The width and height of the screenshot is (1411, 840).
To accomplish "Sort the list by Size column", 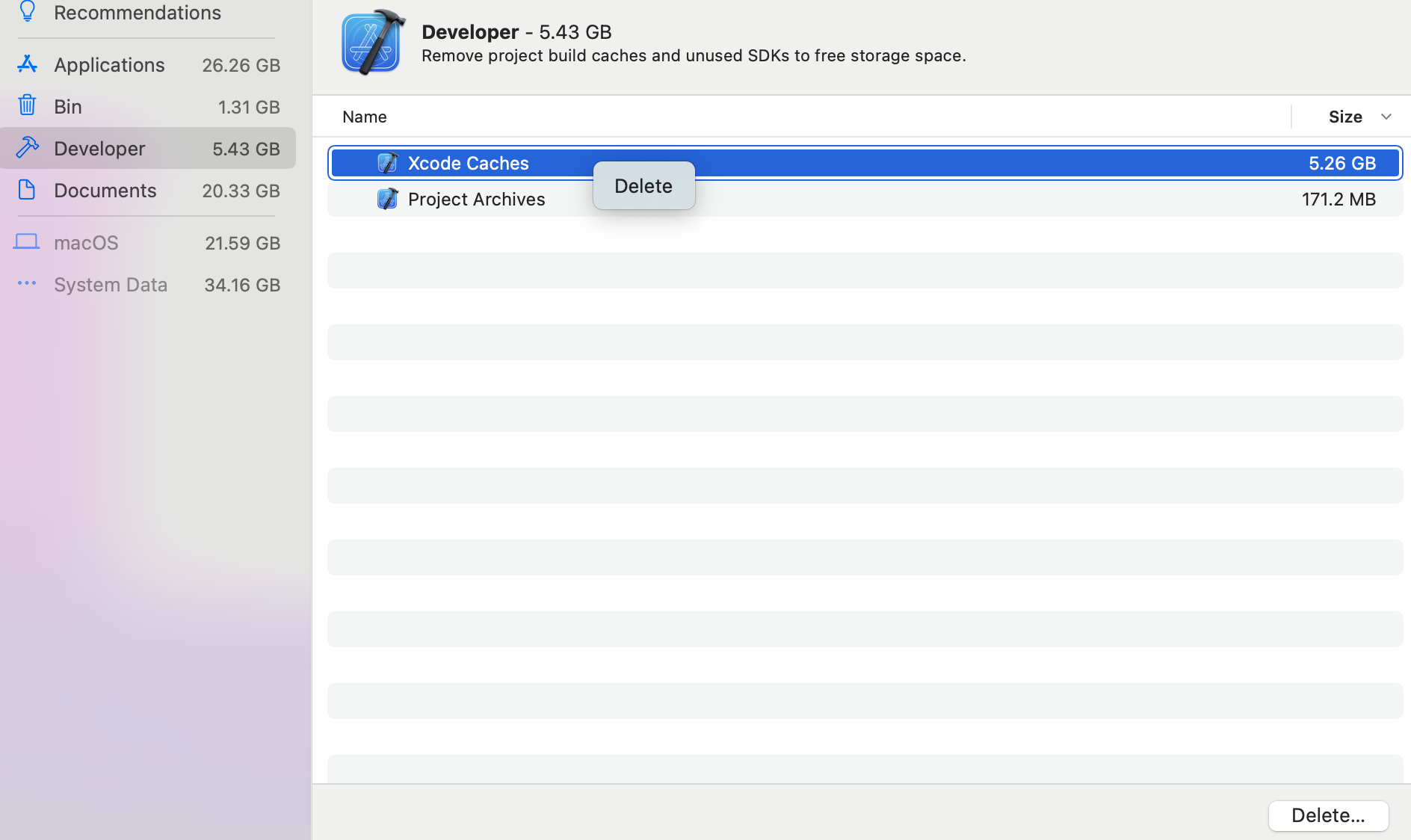I will point(1345,117).
